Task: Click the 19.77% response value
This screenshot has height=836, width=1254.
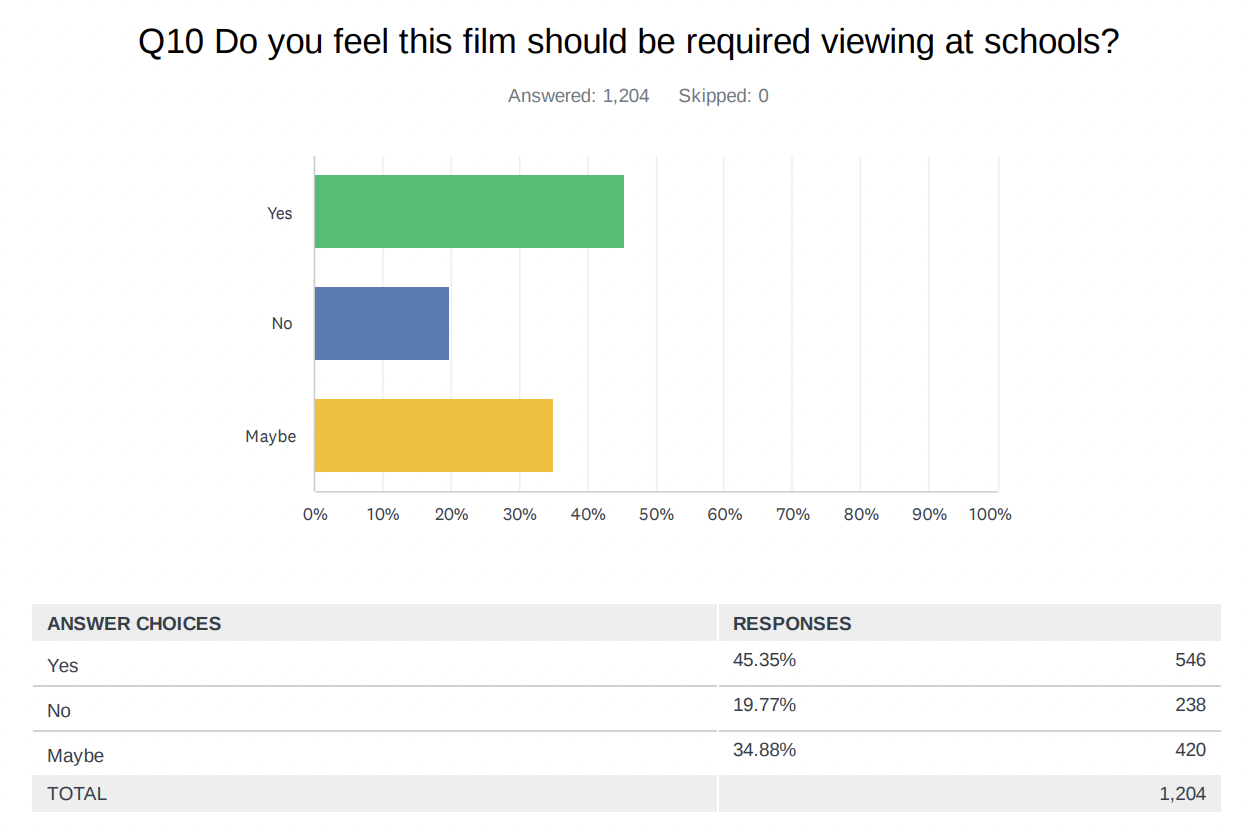Action: click(x=764, y=705)
